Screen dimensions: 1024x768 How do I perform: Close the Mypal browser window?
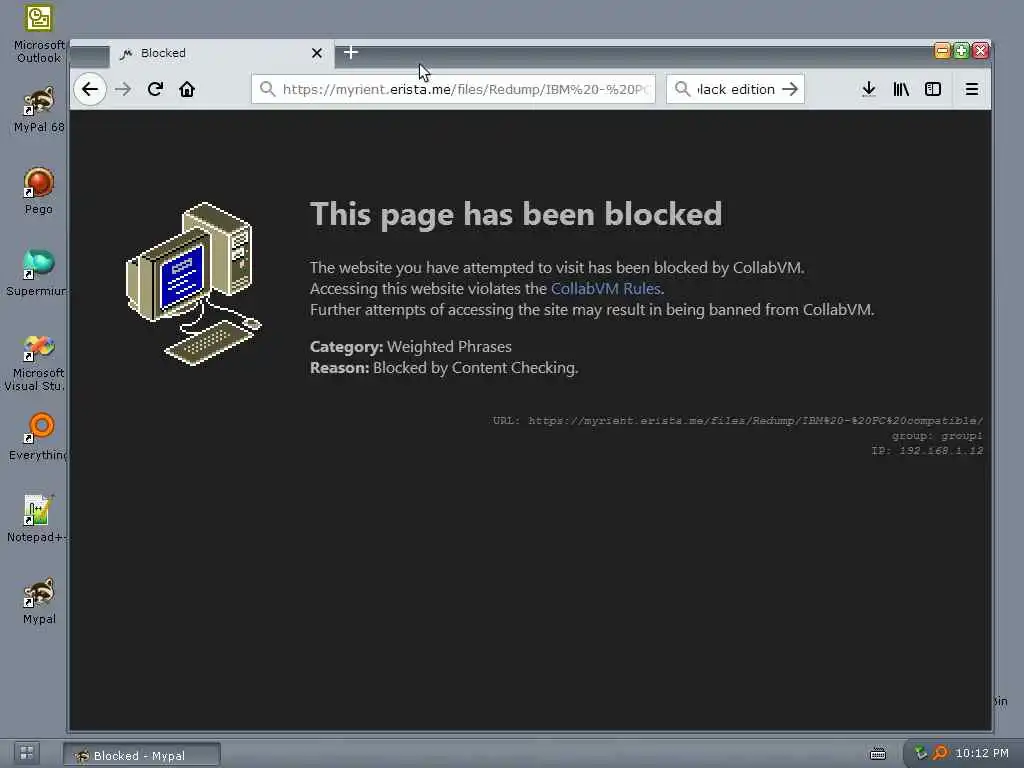point(980,51)
